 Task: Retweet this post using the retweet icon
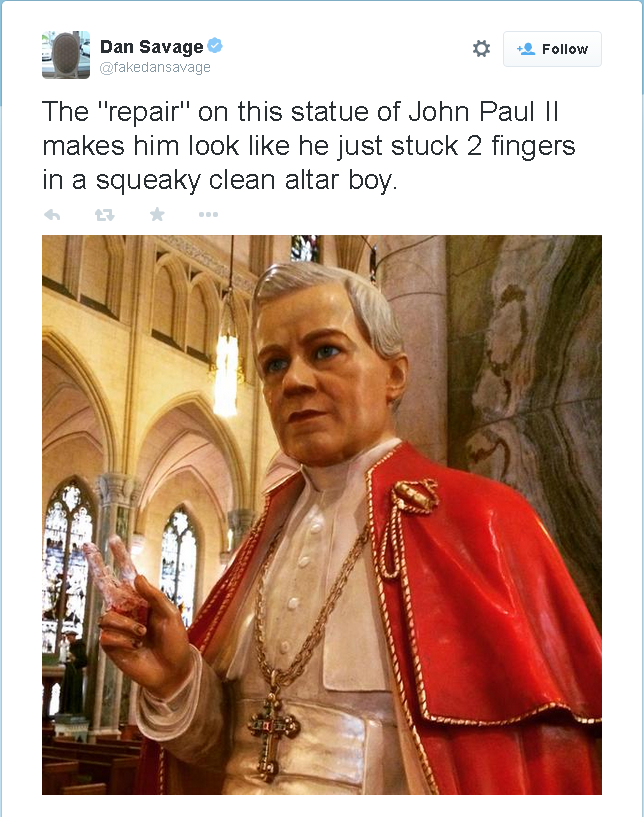105,214
